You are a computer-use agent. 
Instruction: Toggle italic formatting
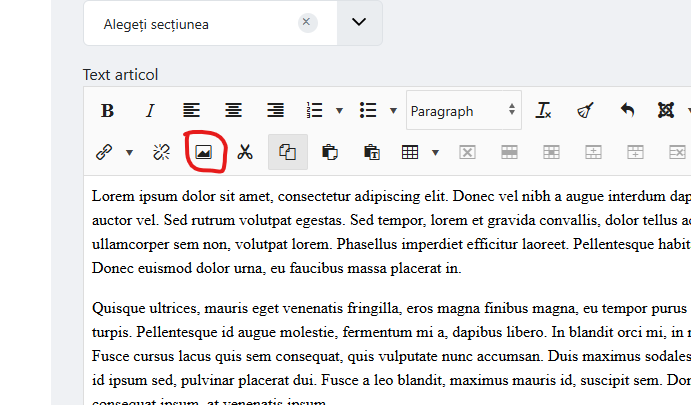150,111
